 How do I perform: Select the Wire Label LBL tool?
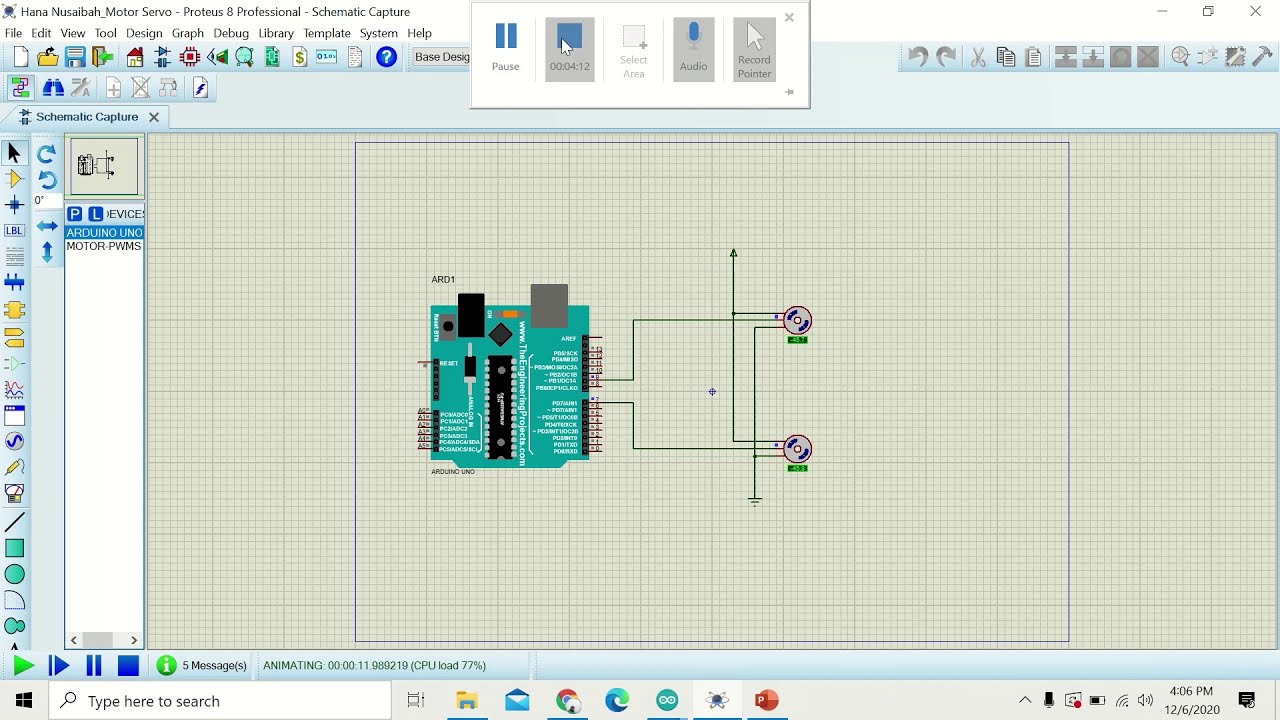[x=14, y=231]
